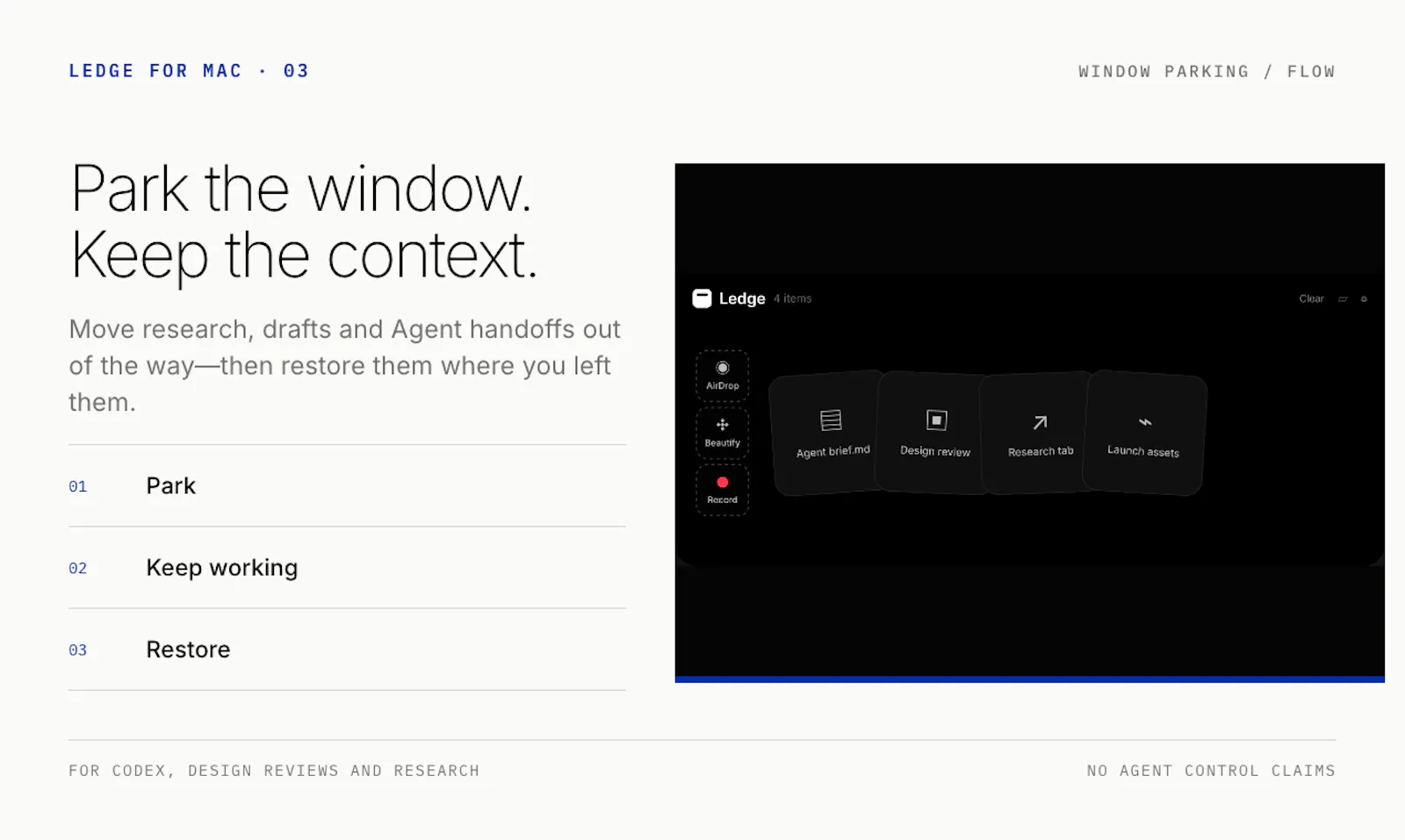Select the Beautify action tile
Screen dimensions: 1405x840
coord(723,433)
